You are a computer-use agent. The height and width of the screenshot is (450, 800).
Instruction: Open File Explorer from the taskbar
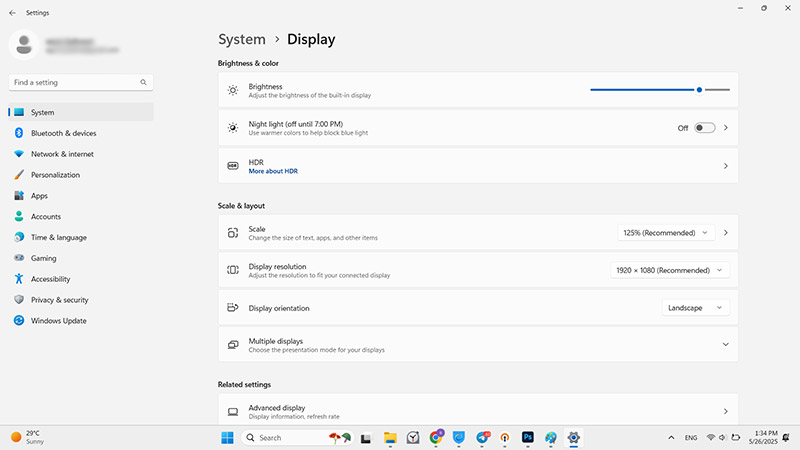pyautogui.click(x=390, y=438)
